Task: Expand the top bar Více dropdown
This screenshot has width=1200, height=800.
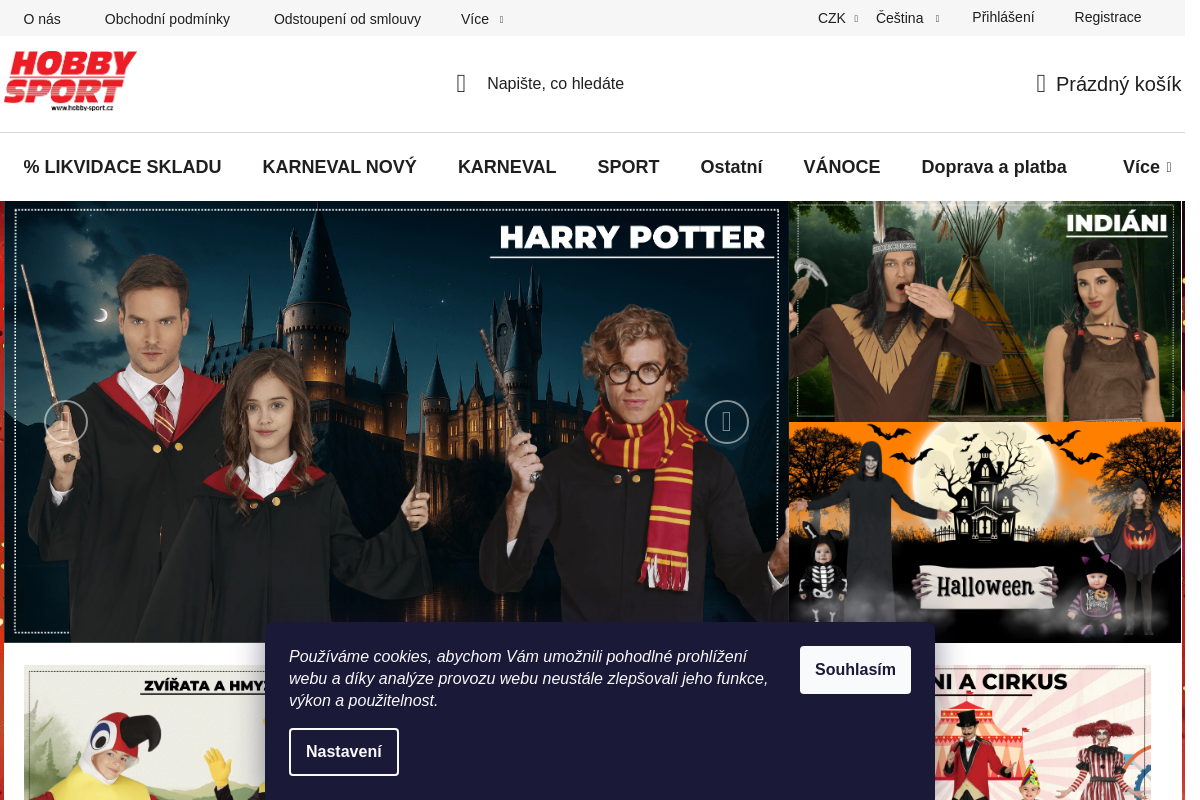Action: (x=482, y=19)
